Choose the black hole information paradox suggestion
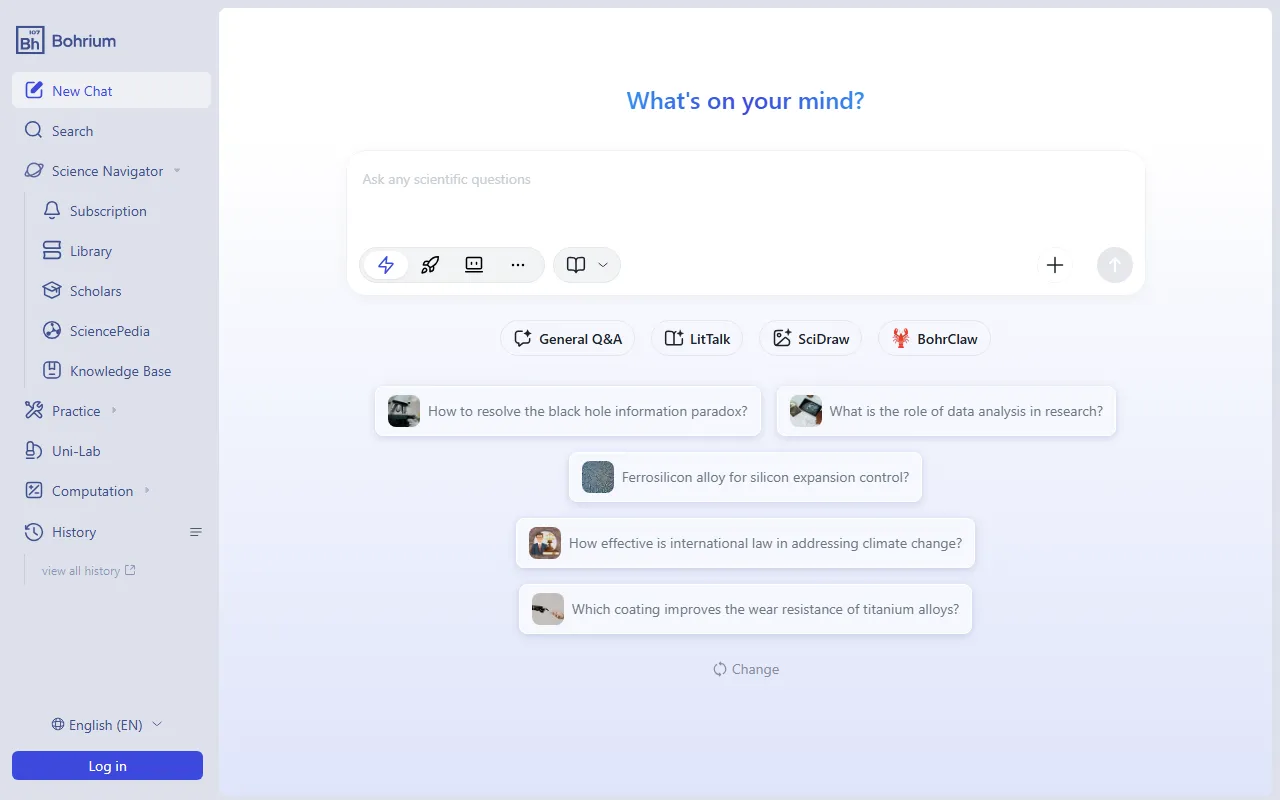This screenshot has width=1280, height=800. [x=568, y=411]
